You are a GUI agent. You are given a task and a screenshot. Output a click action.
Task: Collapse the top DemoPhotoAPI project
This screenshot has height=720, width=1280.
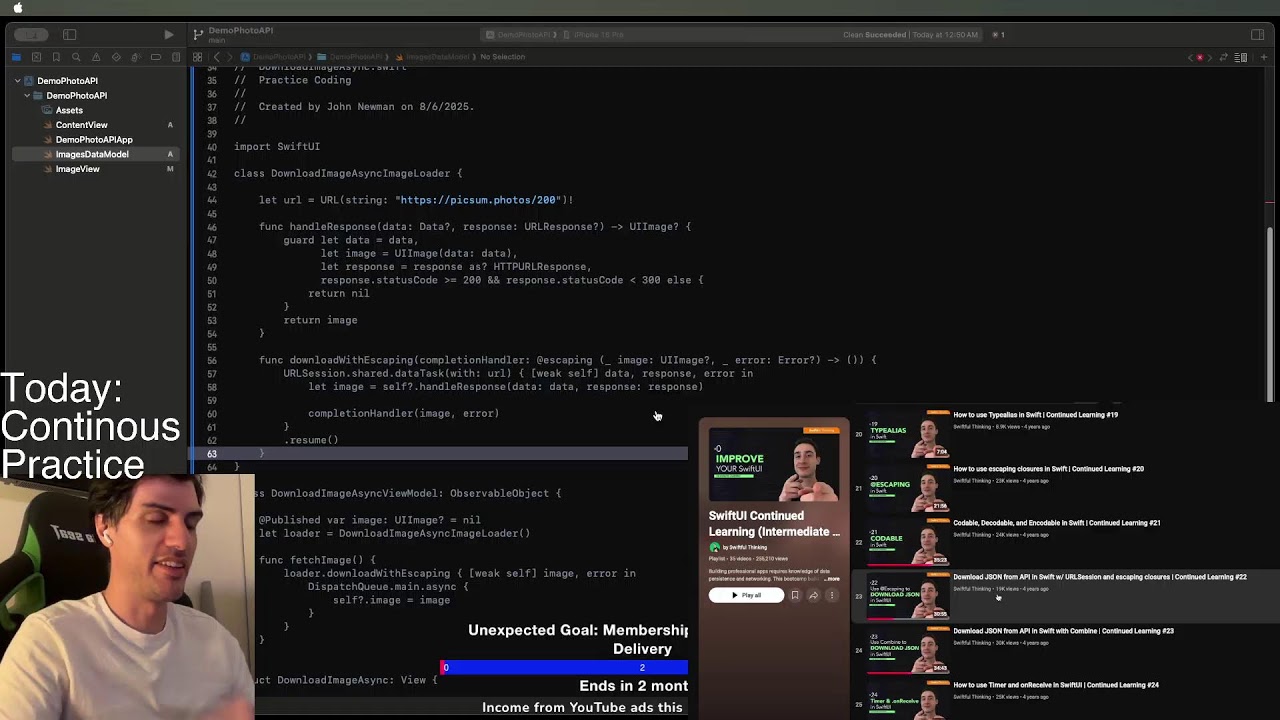[17, 81]
